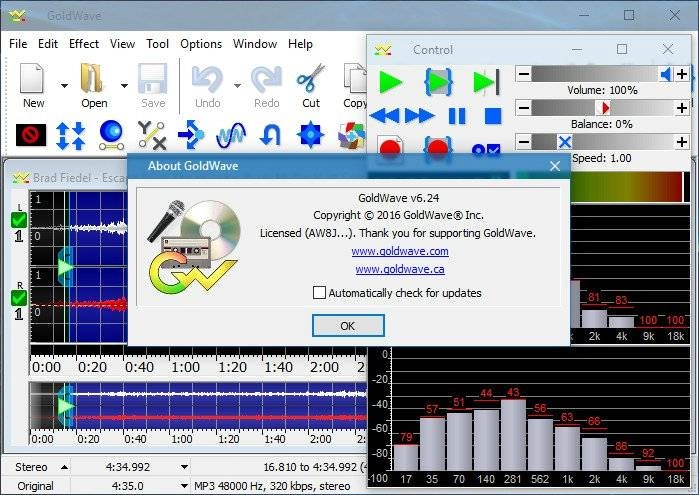Click the Redo toolbar icon
The width and height of the screenshot is (699, 495).
266,85
